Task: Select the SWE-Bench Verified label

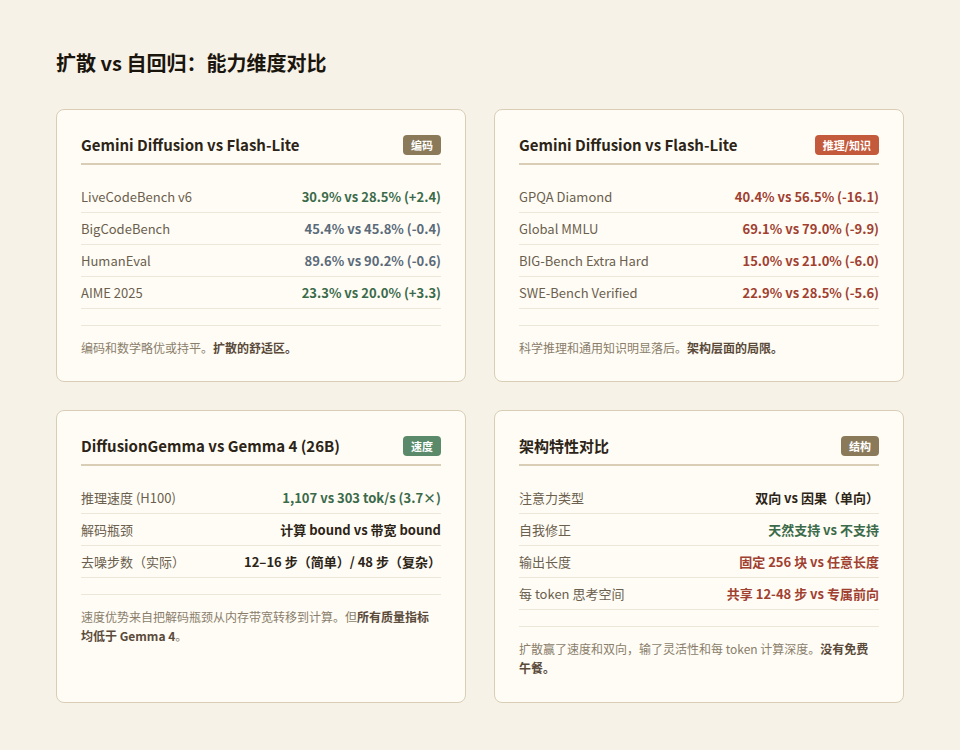Action: 578,293
